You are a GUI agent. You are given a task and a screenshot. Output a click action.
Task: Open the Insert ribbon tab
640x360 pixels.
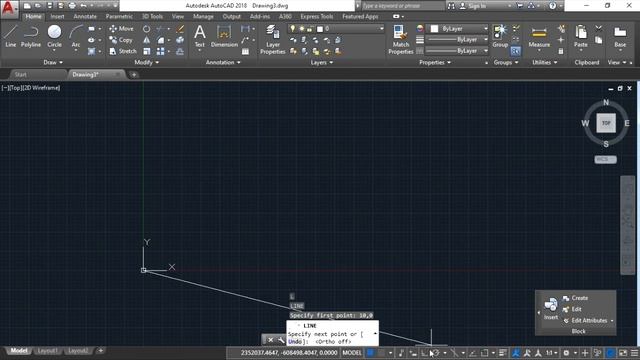point(57,16)
